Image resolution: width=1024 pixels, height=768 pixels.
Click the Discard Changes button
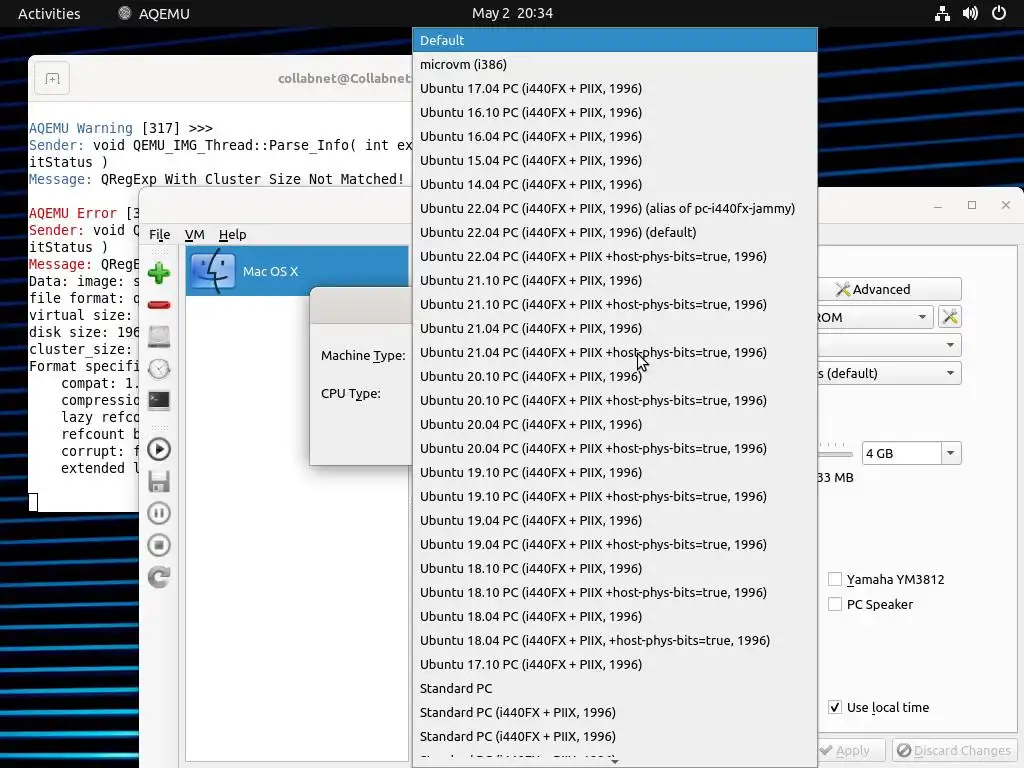pyautogui.click(x=953, y=750)
